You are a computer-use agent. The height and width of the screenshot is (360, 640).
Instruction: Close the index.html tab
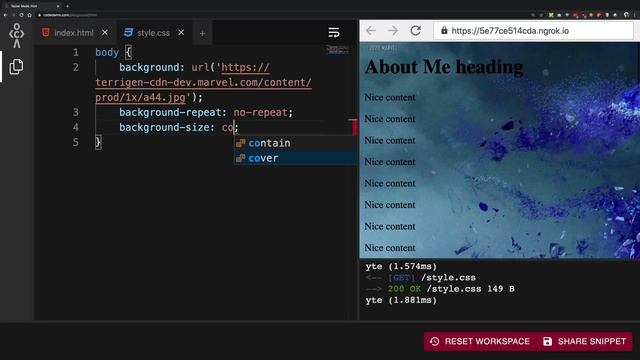pyautogui.click(x=105, y=32)
